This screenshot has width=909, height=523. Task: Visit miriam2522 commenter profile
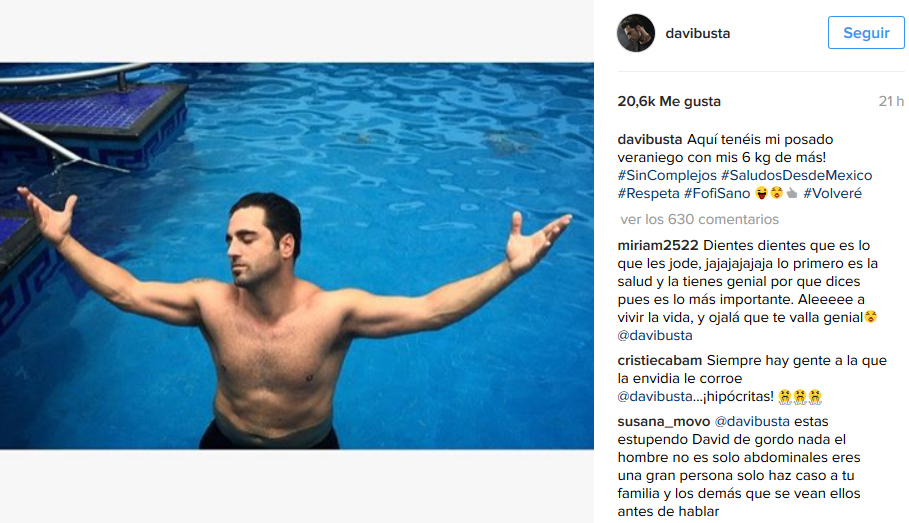(x=658, y=245)
